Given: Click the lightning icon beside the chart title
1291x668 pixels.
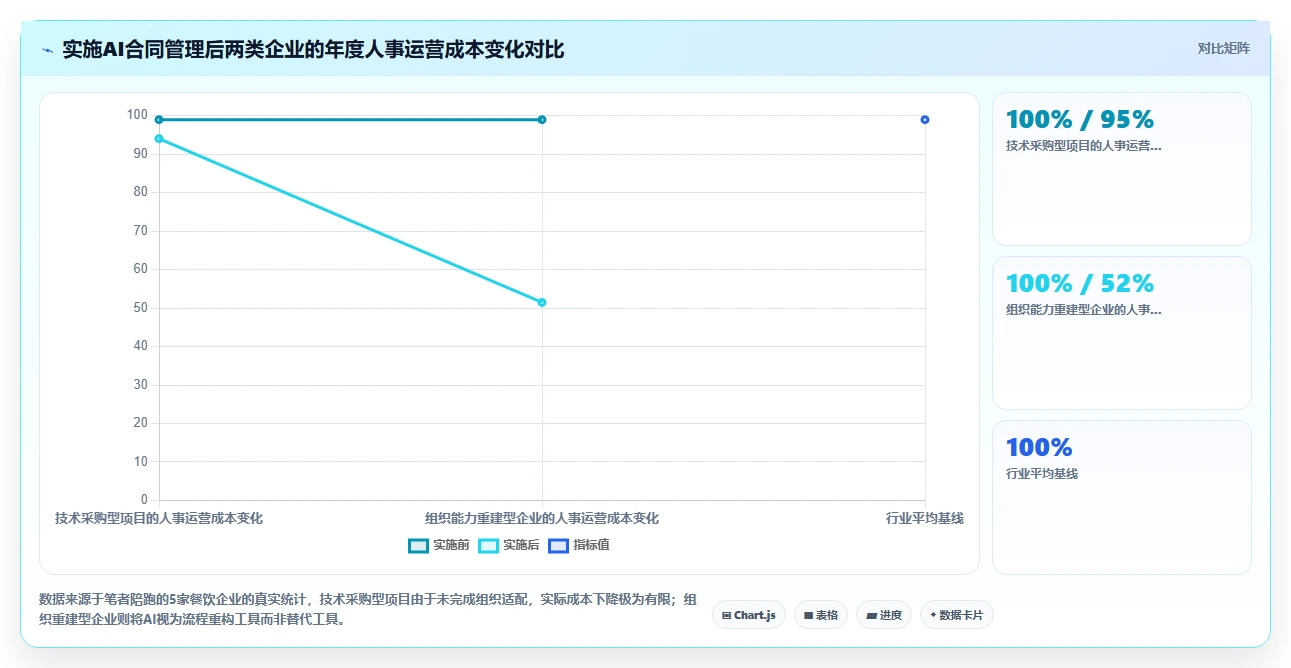Looking at the screenshot, I should [48, 49].
